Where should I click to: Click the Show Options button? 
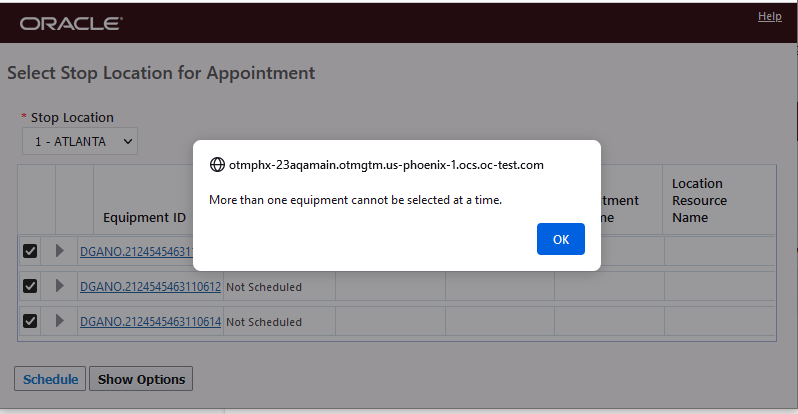pos(141,379)
